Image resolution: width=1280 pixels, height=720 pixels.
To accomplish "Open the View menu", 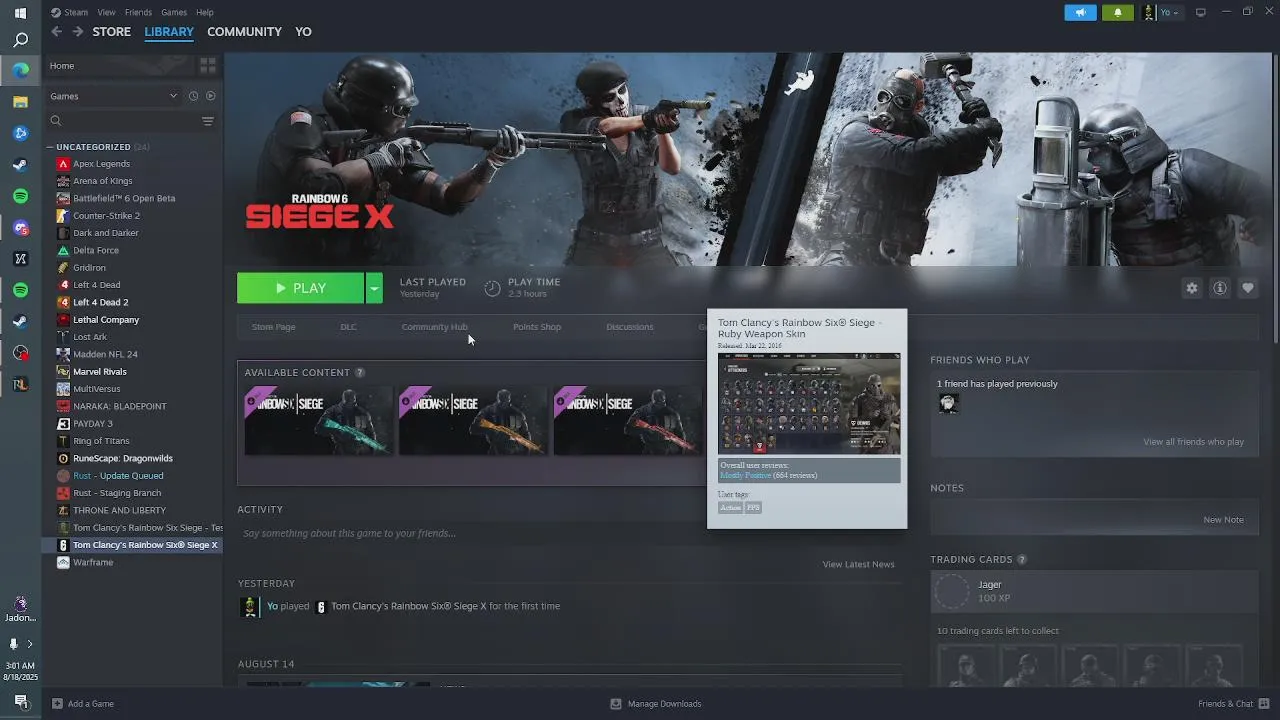I will pos(106,12).
